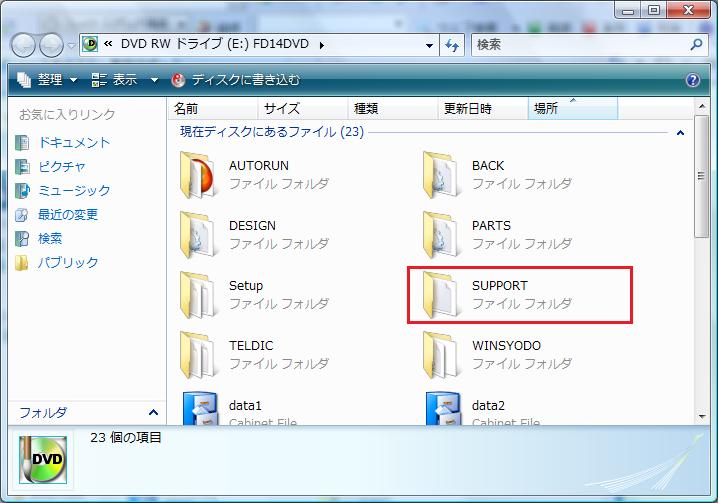Click the WINSYODO folder name text
The width and height of the screenshot is (718, 503).
tap(506, 345)
